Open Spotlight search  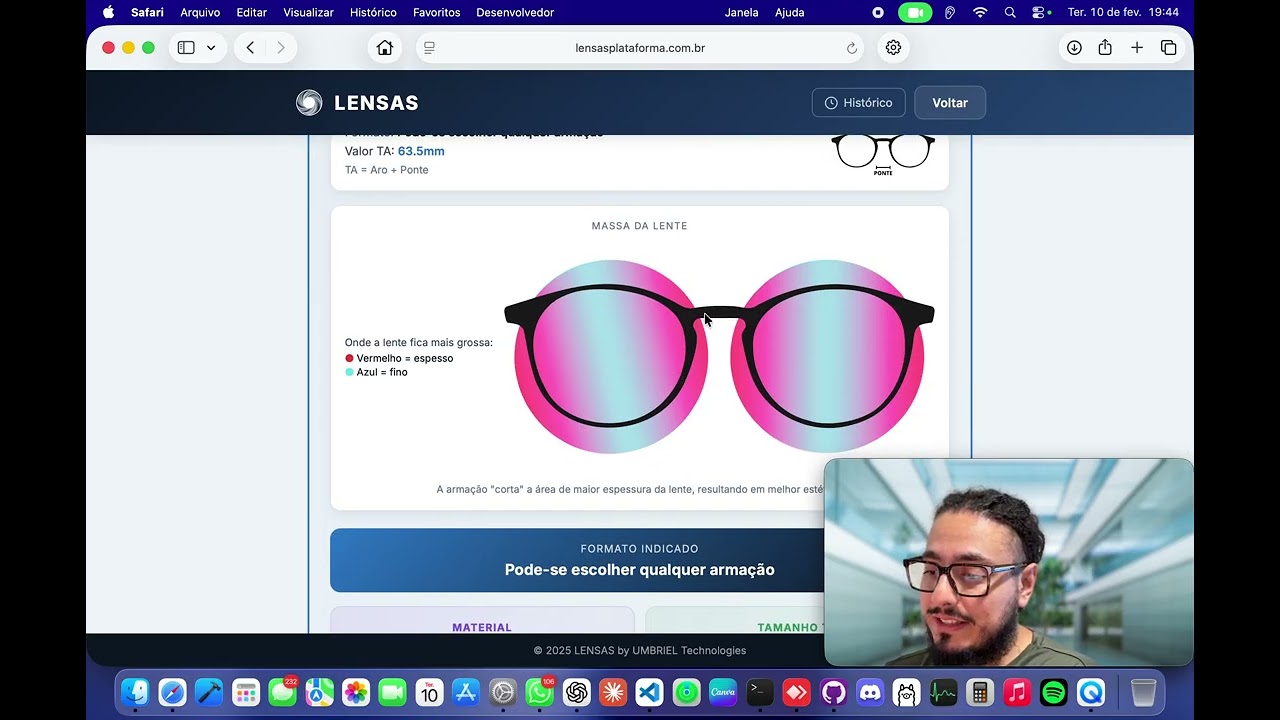(x=1010, y=12)
